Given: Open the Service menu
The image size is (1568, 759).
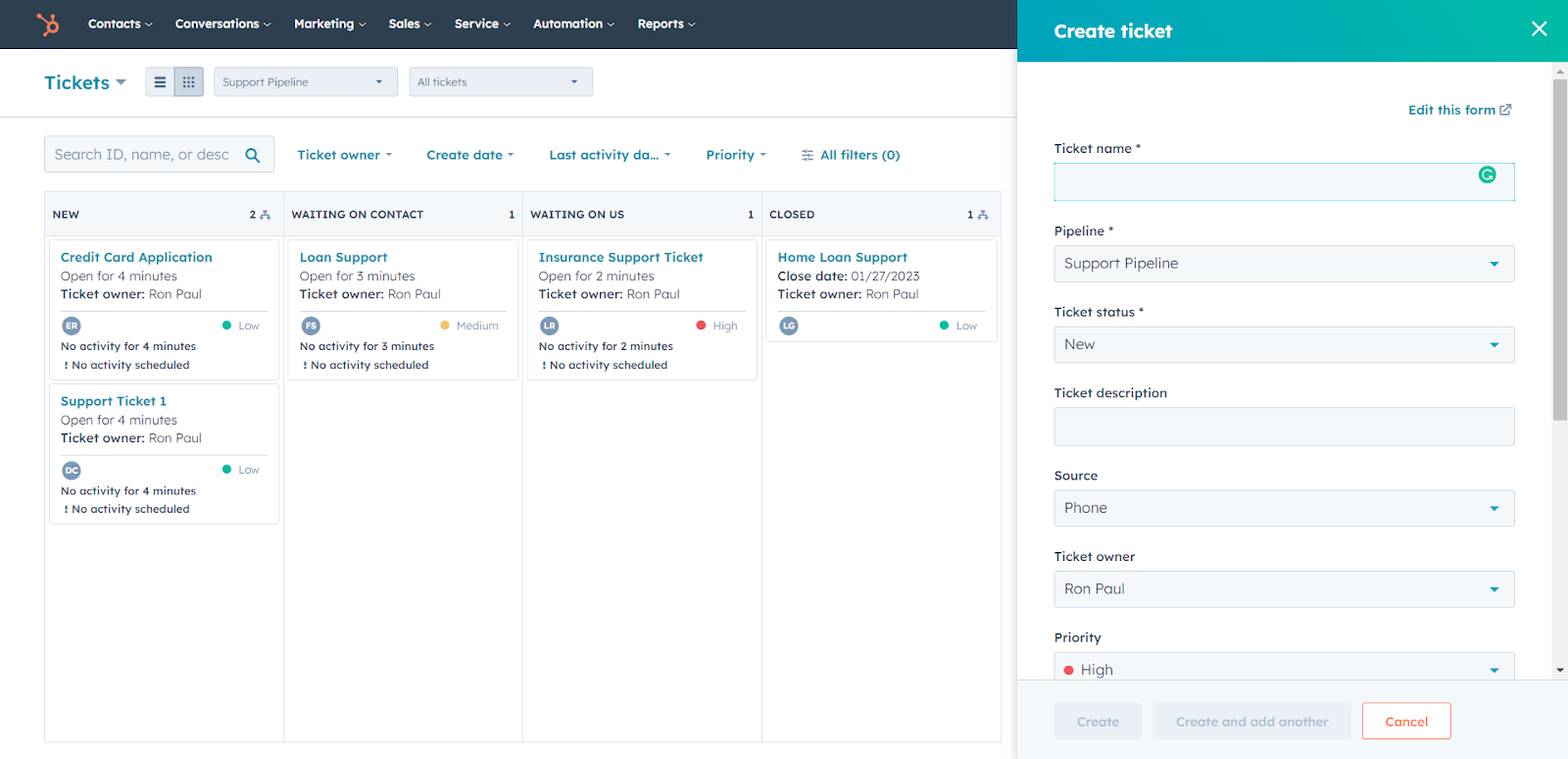Looking at the screenshot, I should [x=482, y=24].
